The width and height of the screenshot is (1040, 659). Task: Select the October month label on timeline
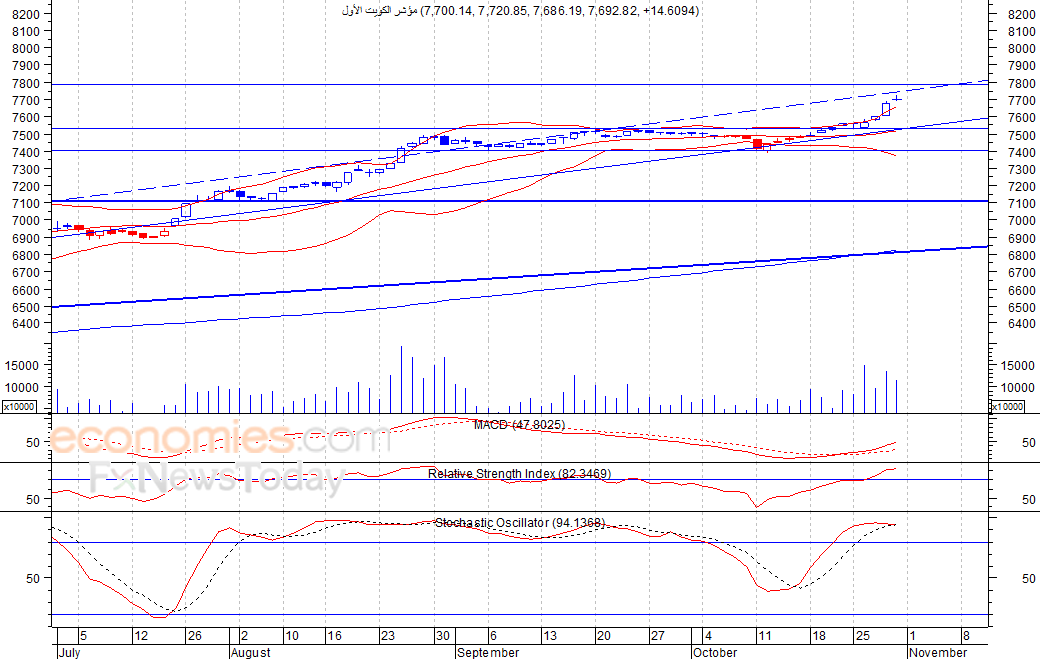click(x=715, y=652)
